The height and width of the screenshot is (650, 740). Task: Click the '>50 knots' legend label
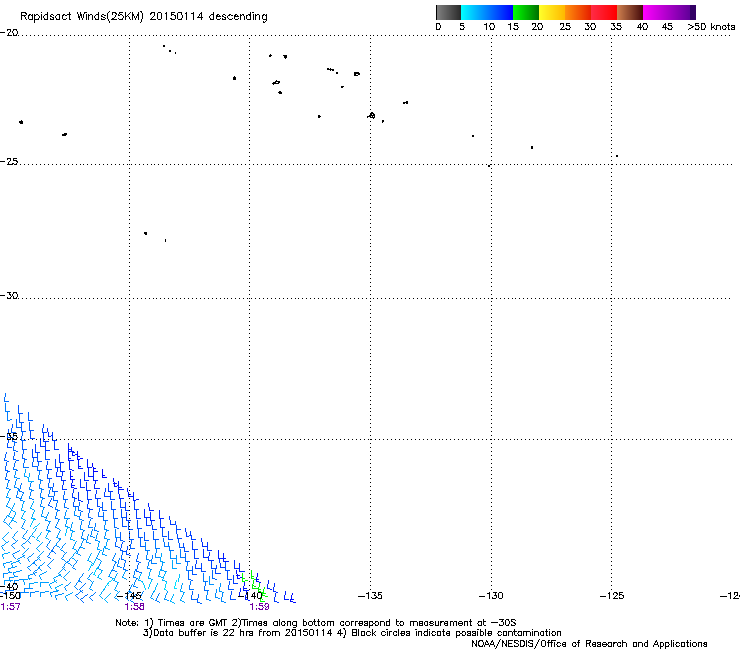click(x=711, y=27)
